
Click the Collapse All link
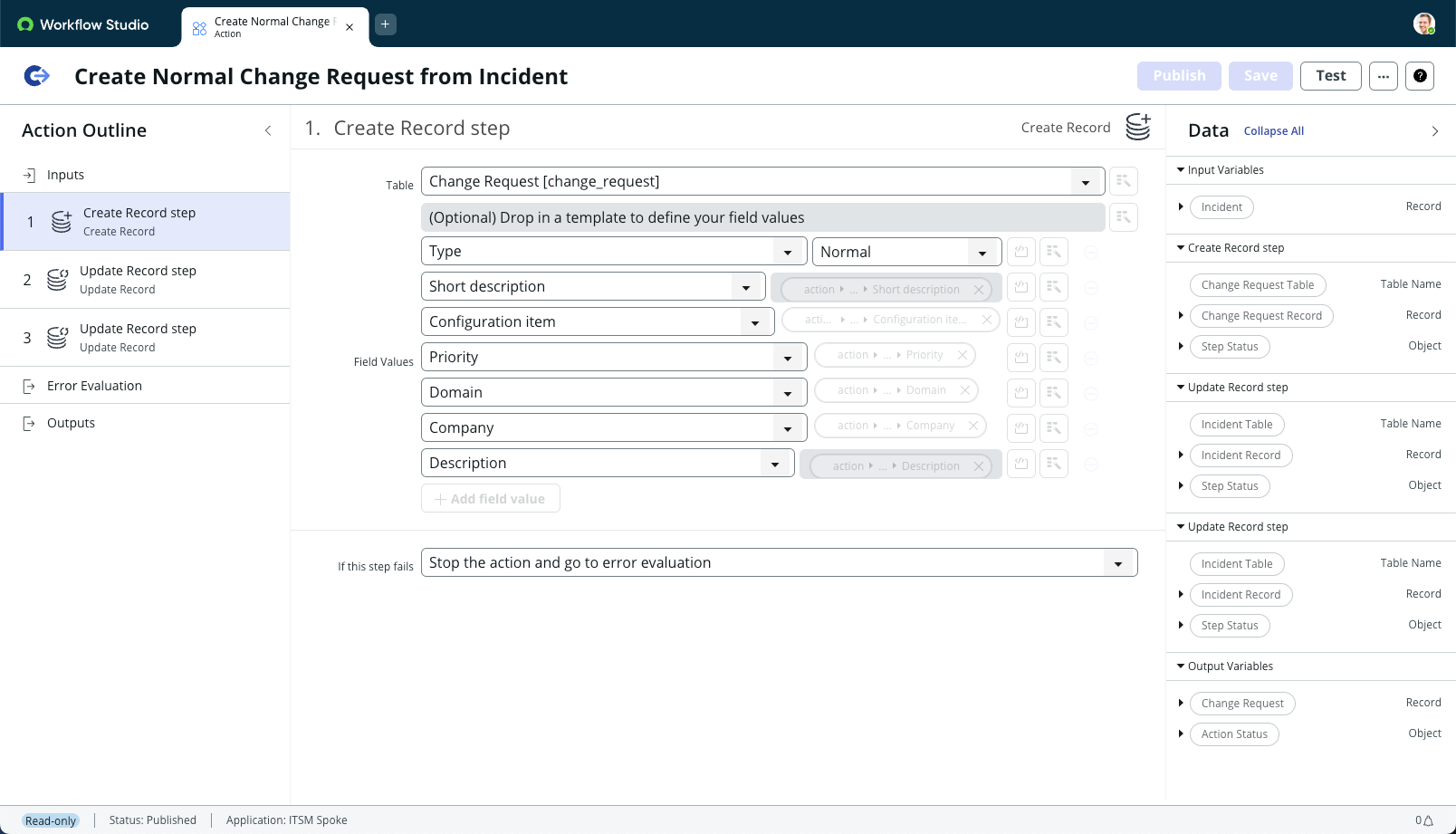point(1273,131)
